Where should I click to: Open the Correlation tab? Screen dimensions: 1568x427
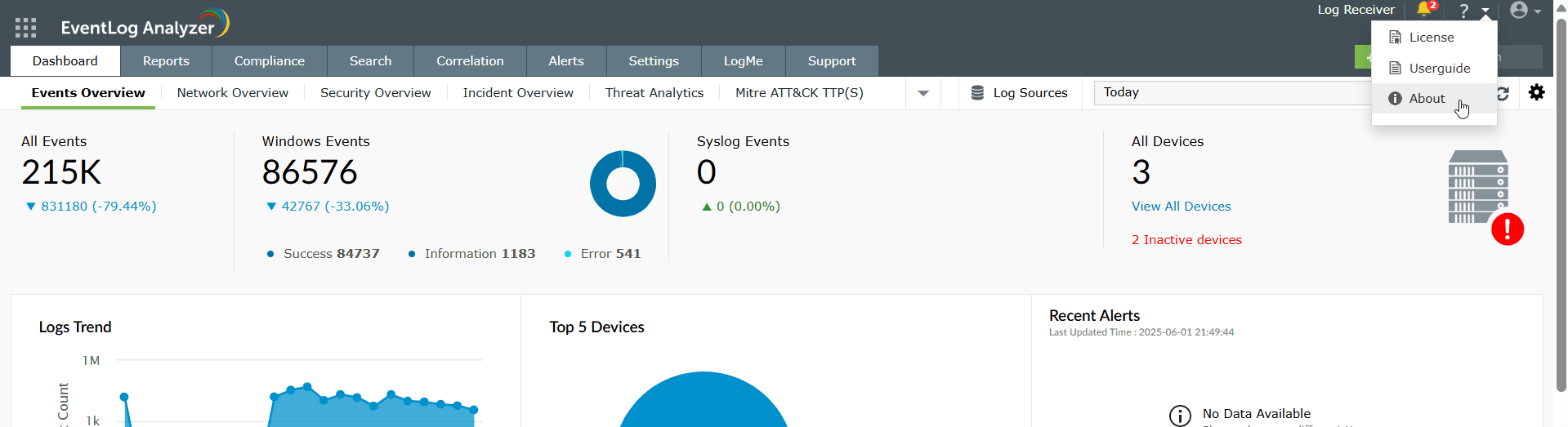tap(470, 61)
